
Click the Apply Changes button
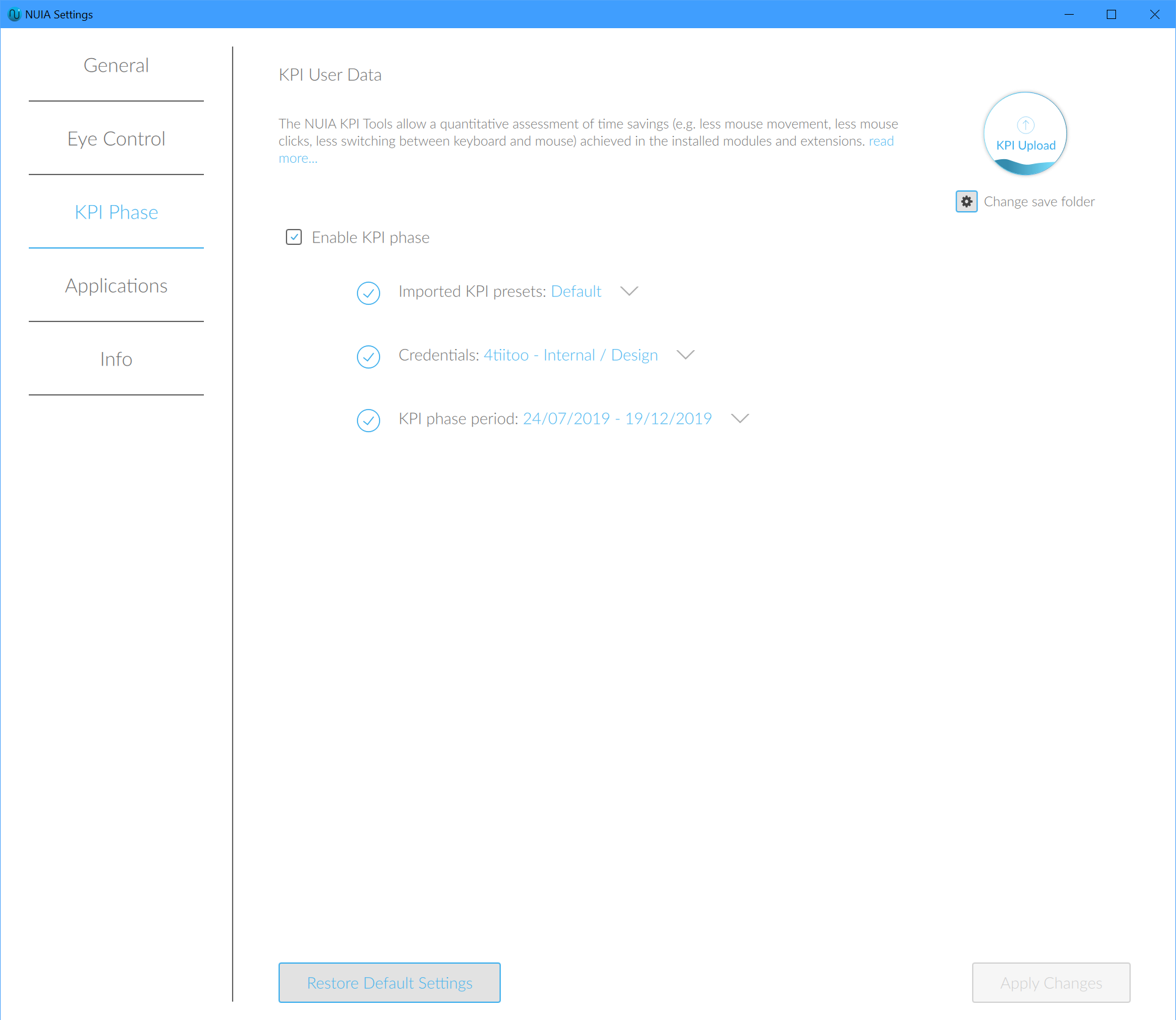1051,983
